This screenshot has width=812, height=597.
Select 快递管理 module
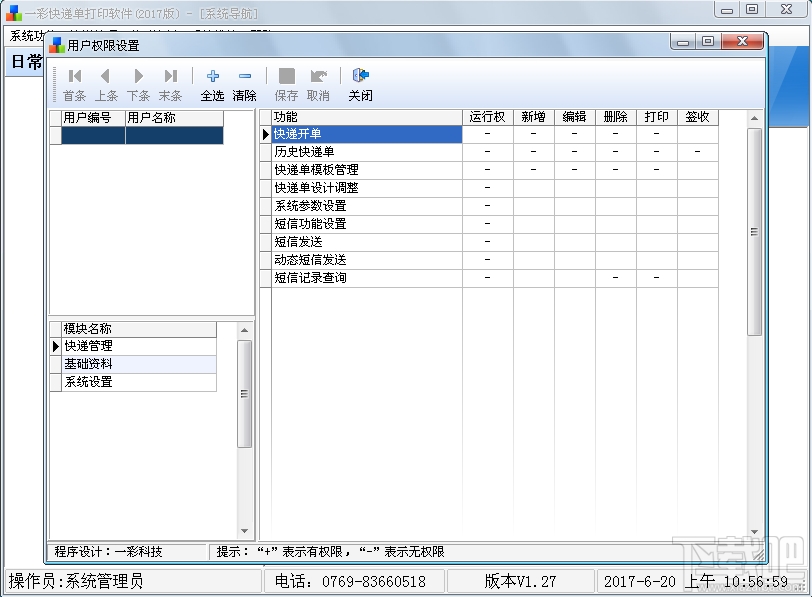(139, 346)
